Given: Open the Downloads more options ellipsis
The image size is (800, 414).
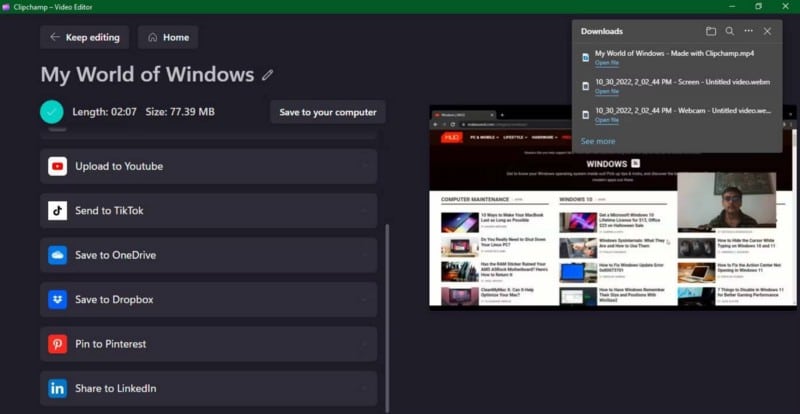Looking at the screenshot, I should point(748,31).
